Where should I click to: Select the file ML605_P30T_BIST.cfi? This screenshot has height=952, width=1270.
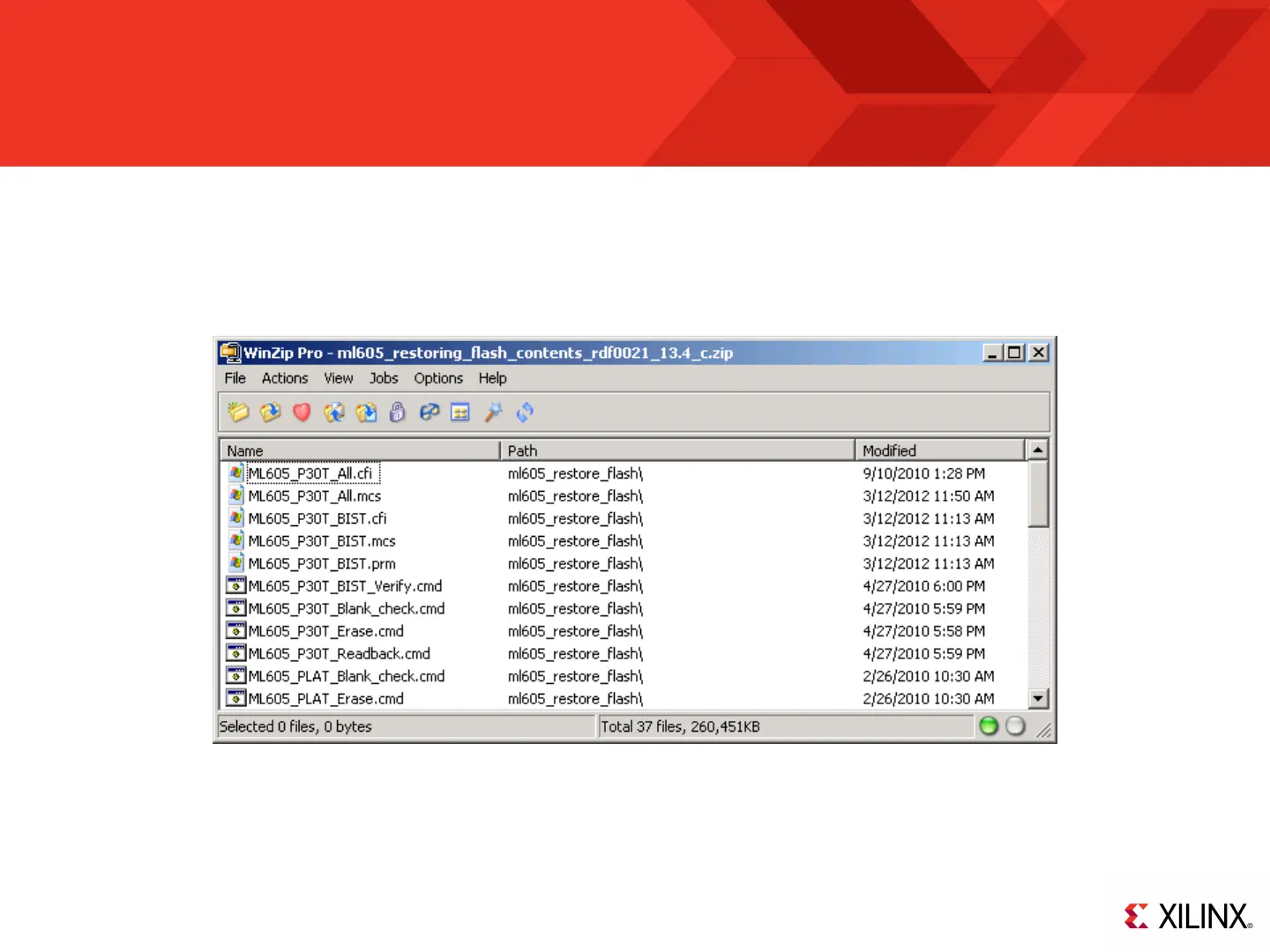point(317,518)
